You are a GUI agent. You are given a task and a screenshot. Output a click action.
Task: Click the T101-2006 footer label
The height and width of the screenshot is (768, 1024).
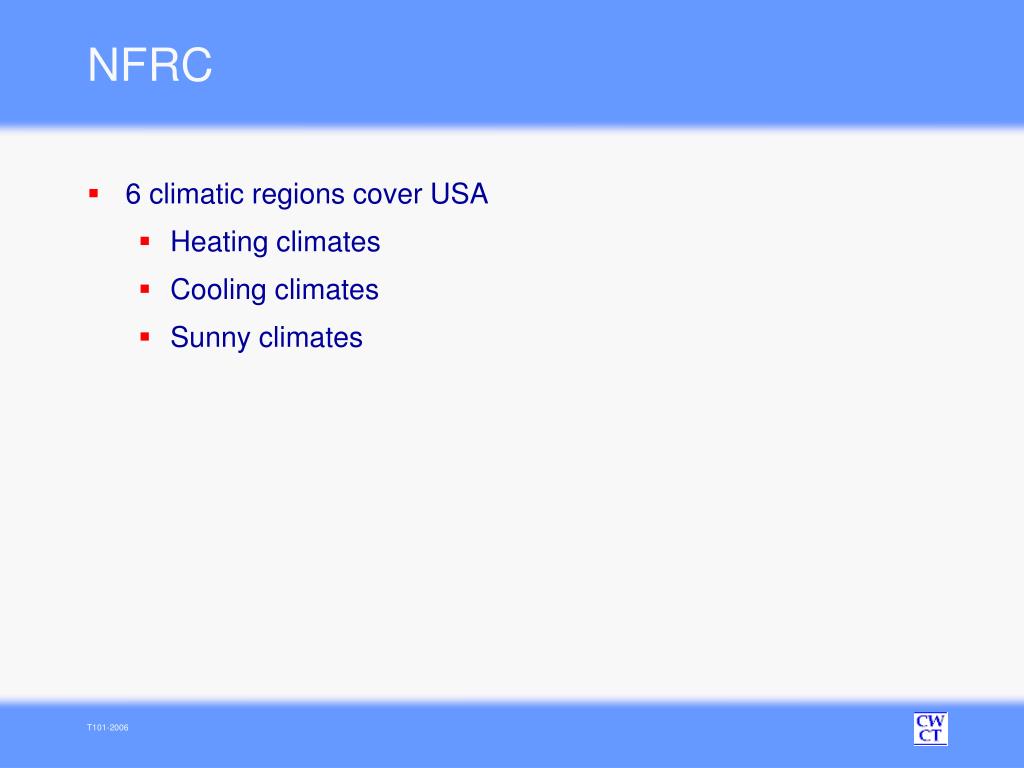[x=108, y=728]
